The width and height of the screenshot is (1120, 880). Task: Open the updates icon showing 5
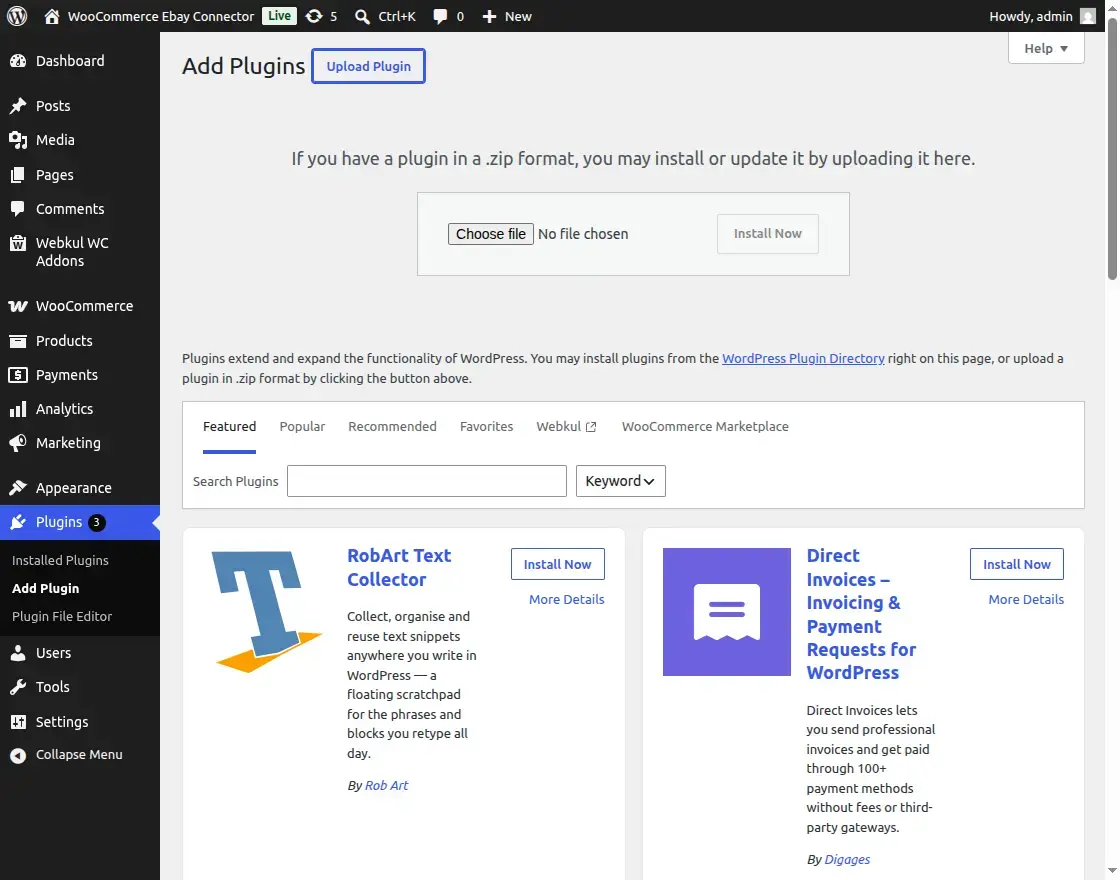(x=314, y=16)
